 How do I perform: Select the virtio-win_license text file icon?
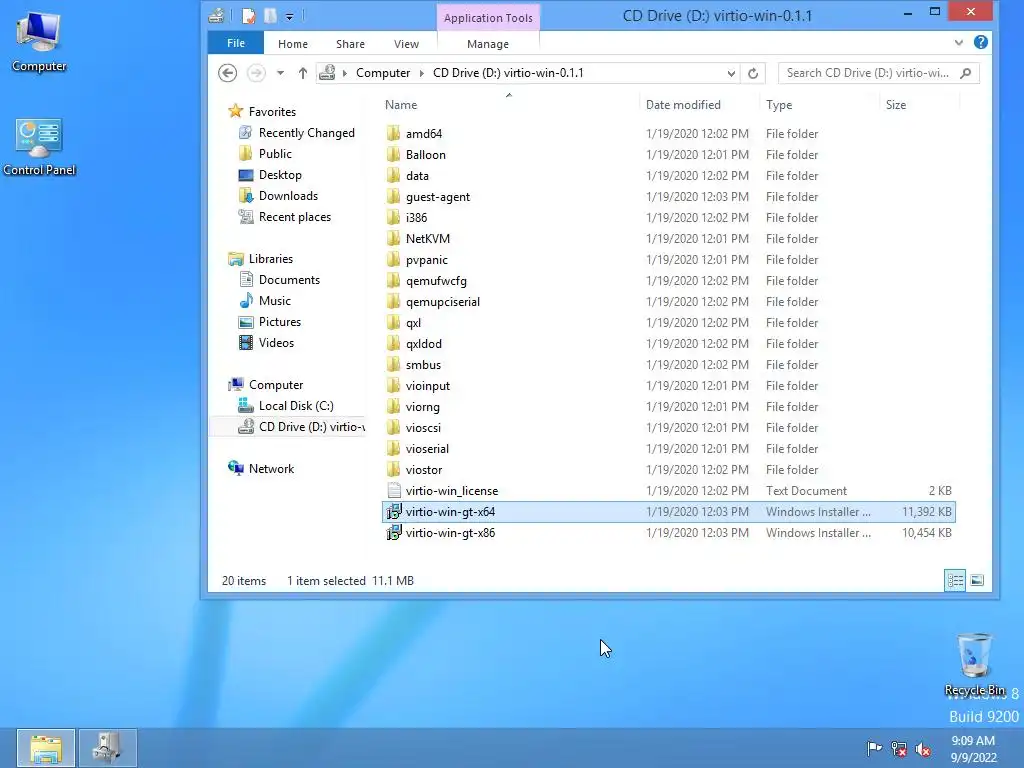coord(394,490)
